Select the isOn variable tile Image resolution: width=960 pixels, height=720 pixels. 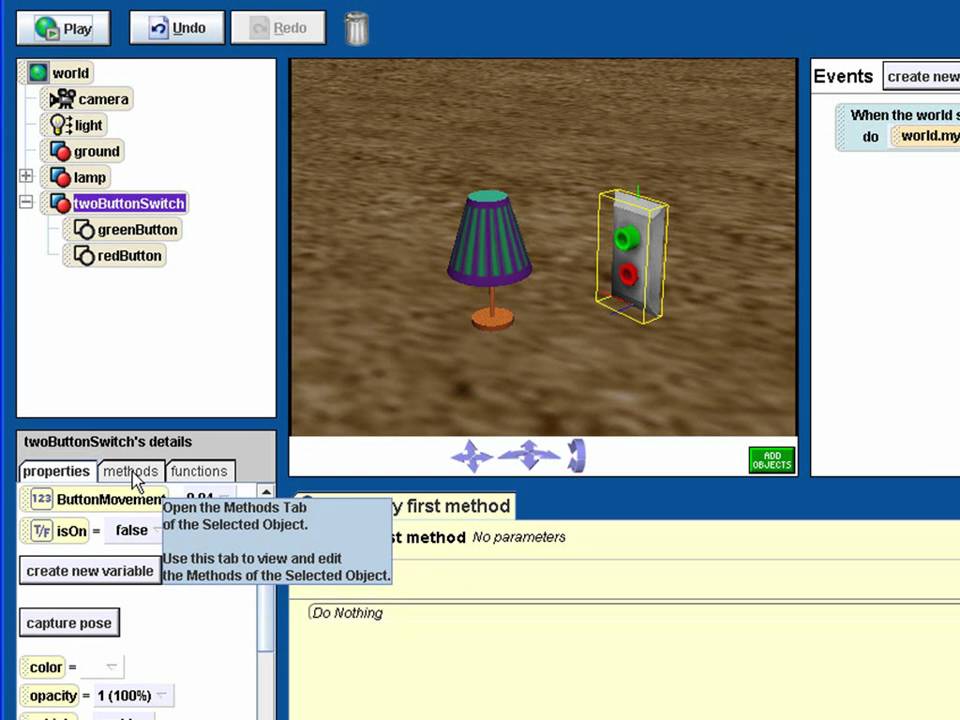tap(54, 530)
